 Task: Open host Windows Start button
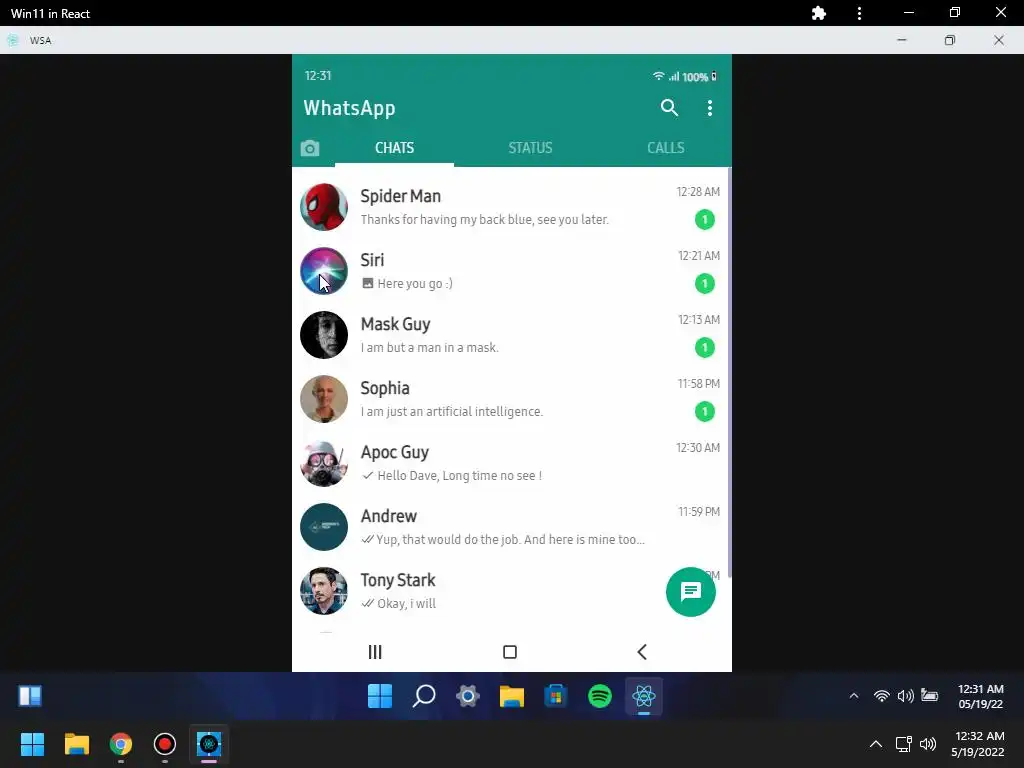(x=32, y=744)
